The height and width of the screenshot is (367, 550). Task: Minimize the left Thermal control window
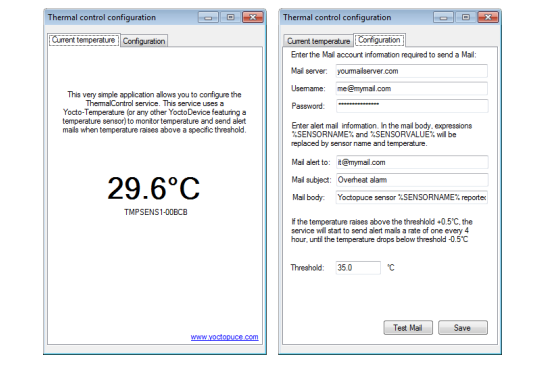pos(208,17)
